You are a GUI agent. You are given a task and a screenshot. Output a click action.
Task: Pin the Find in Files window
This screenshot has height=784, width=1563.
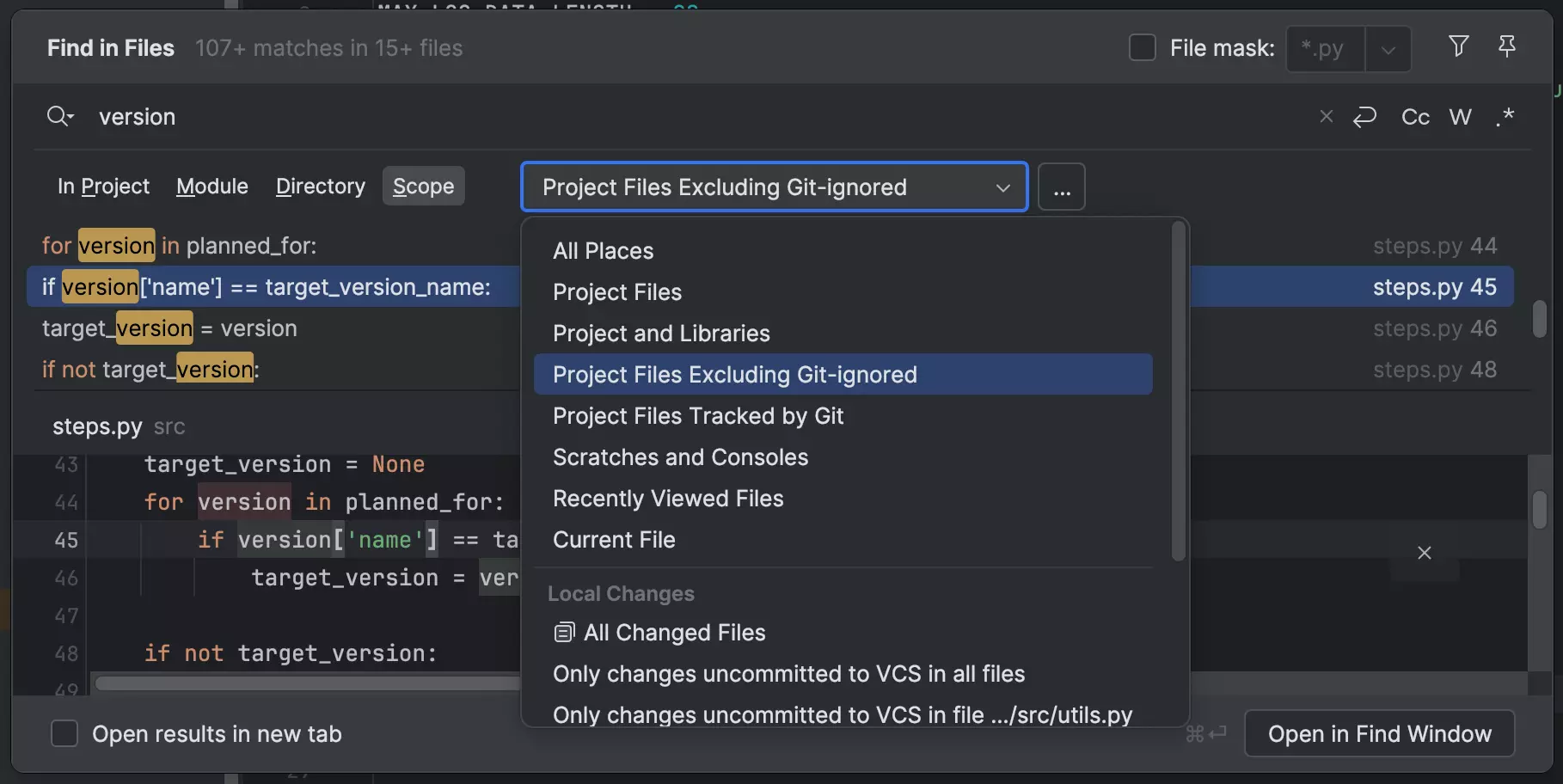(1506, 46)
